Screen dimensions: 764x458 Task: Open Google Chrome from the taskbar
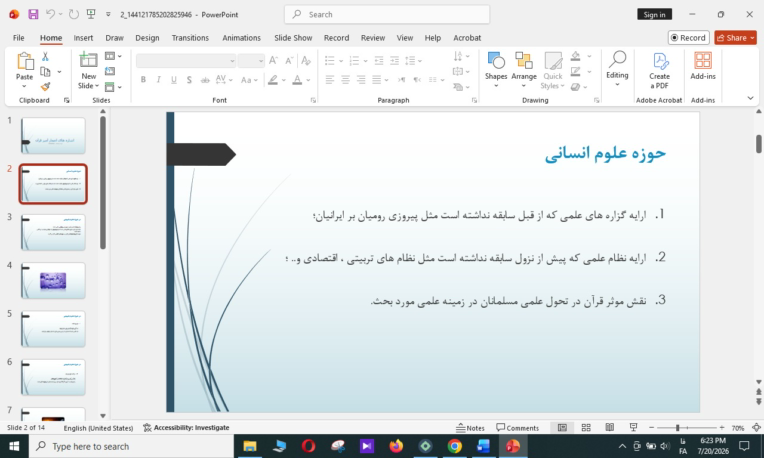point(455,446)
